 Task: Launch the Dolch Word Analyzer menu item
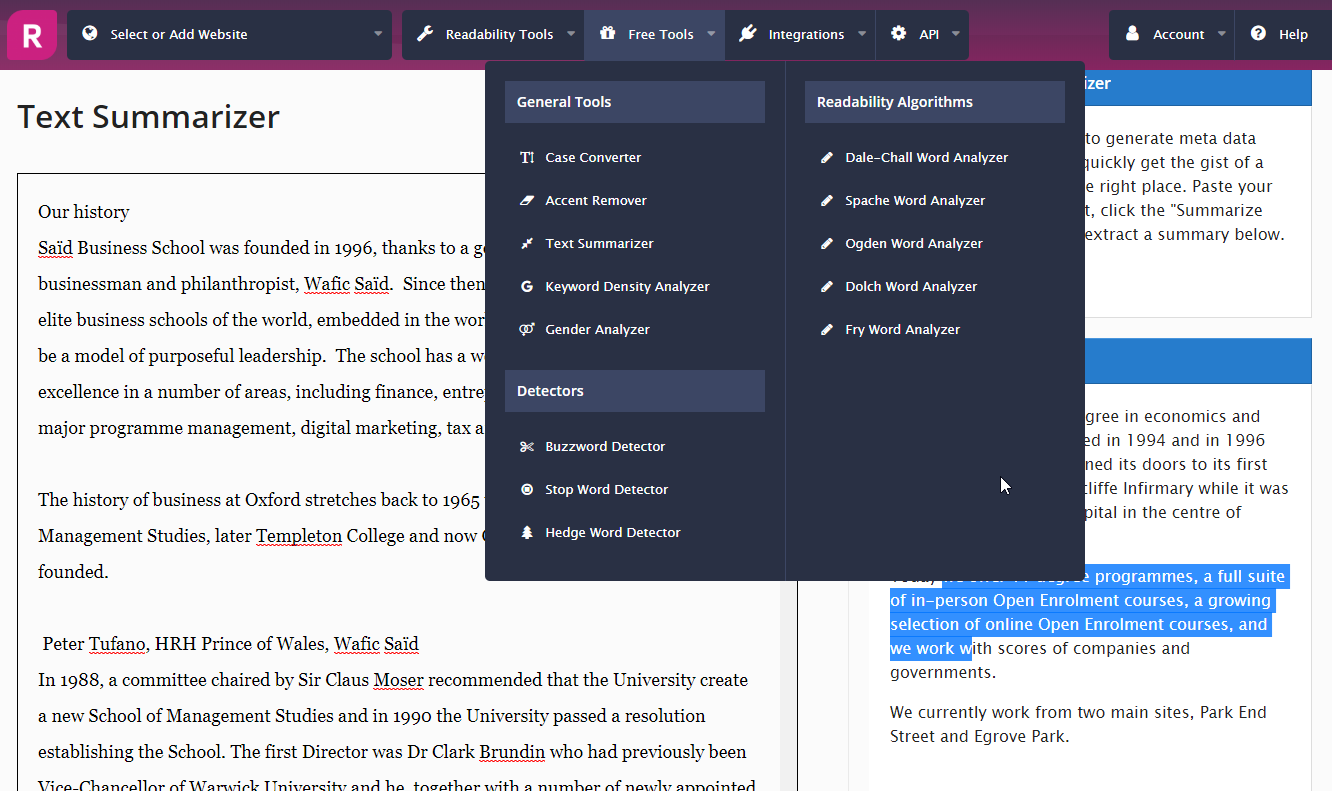[x=935, y=286]
